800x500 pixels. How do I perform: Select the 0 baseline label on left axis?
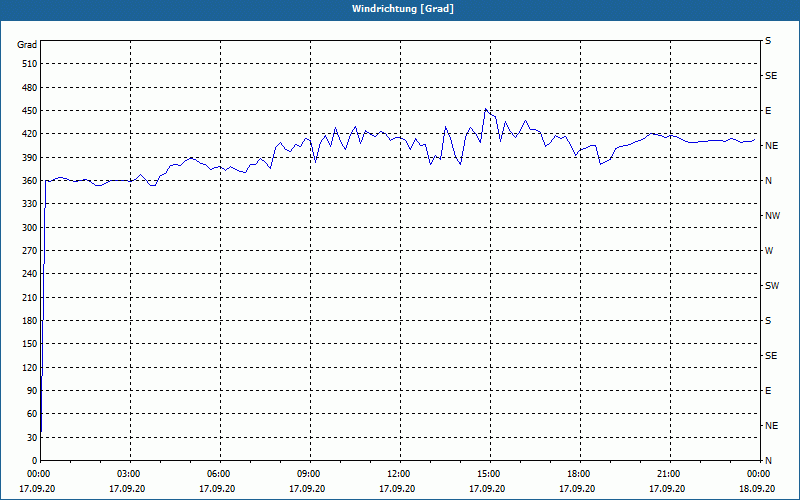35,461
